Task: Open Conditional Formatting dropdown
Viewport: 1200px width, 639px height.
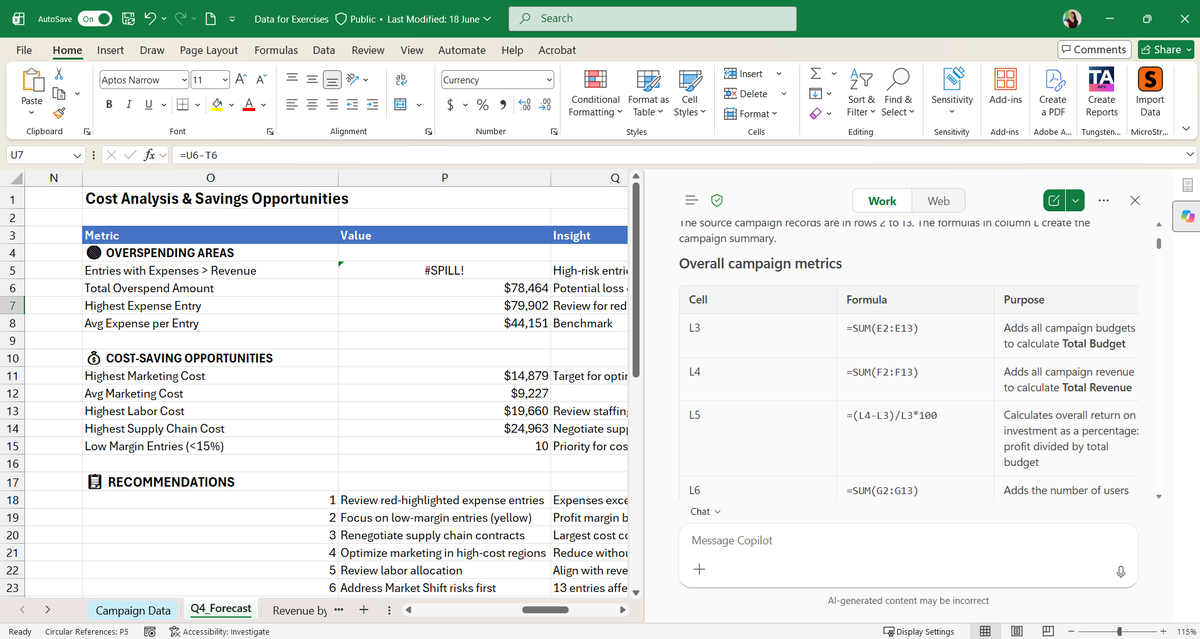Action: (595, 93)
